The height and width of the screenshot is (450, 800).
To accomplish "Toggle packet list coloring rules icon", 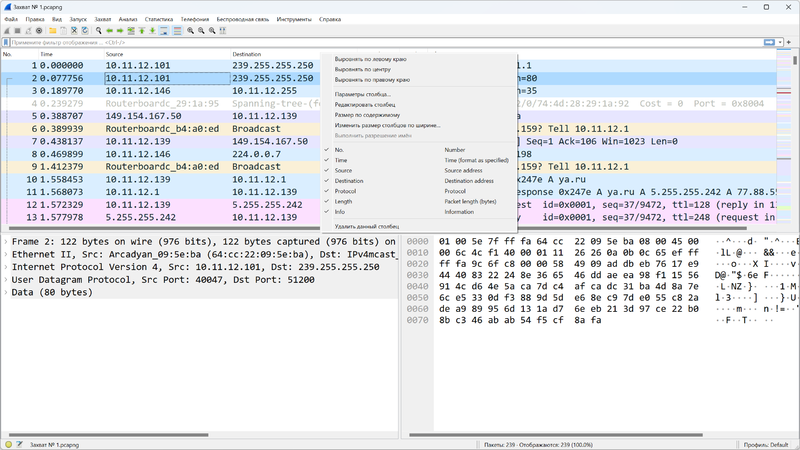I will pos(177,31).
